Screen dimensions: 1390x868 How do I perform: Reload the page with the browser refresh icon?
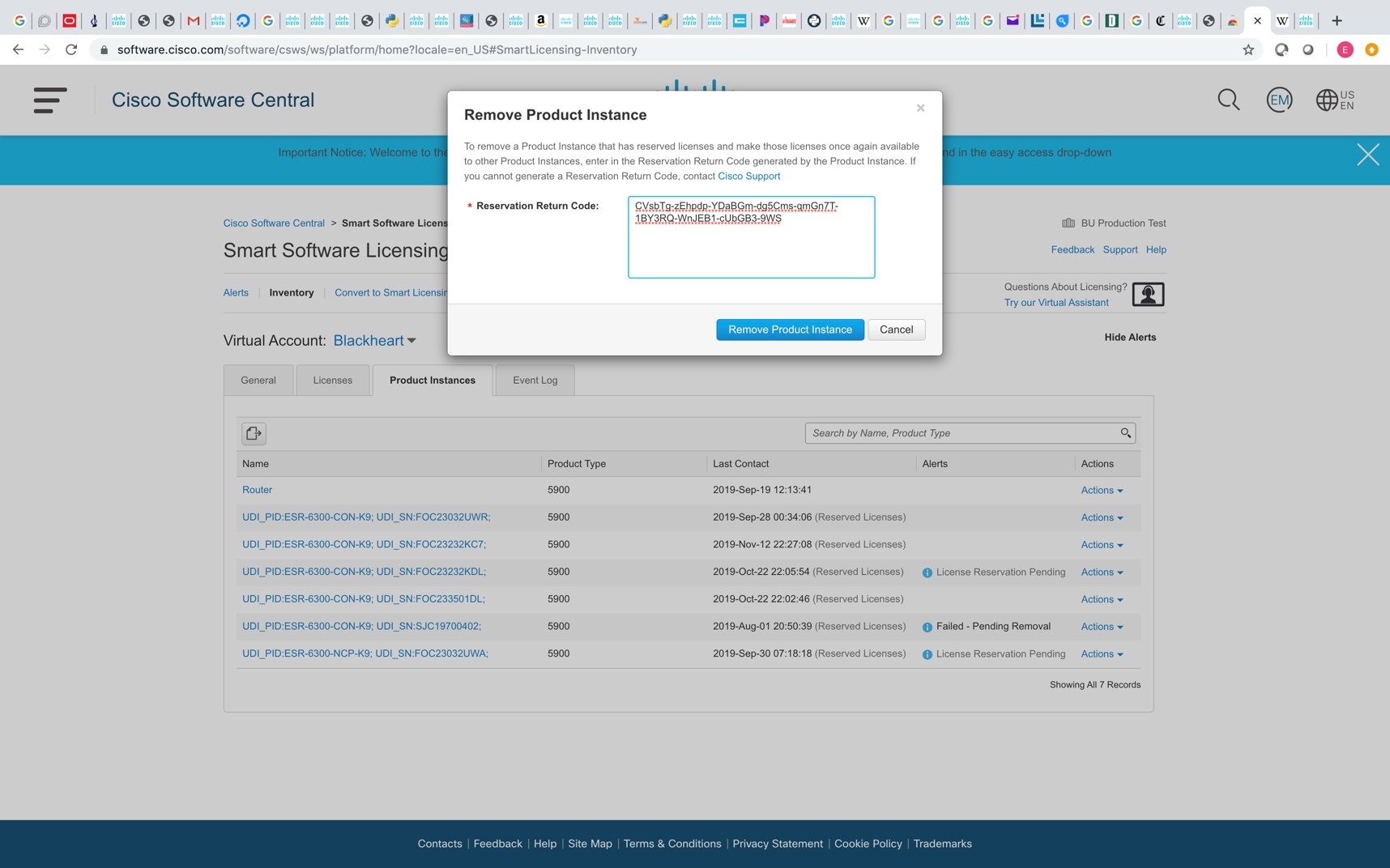click(71, 49)
